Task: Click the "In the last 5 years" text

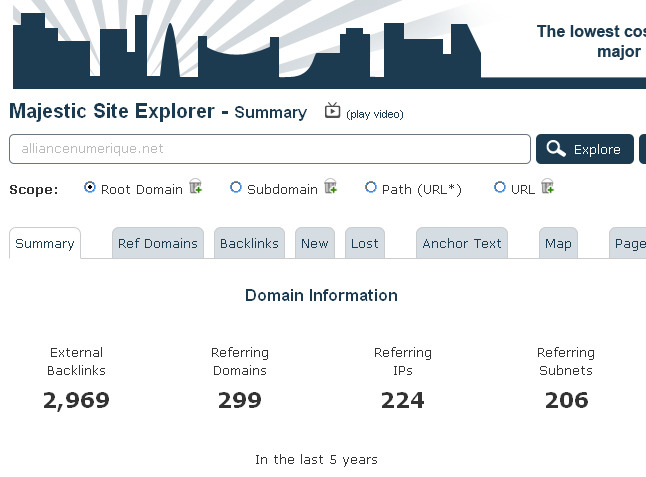Action: pyautogui.click(x=316, y=459)
